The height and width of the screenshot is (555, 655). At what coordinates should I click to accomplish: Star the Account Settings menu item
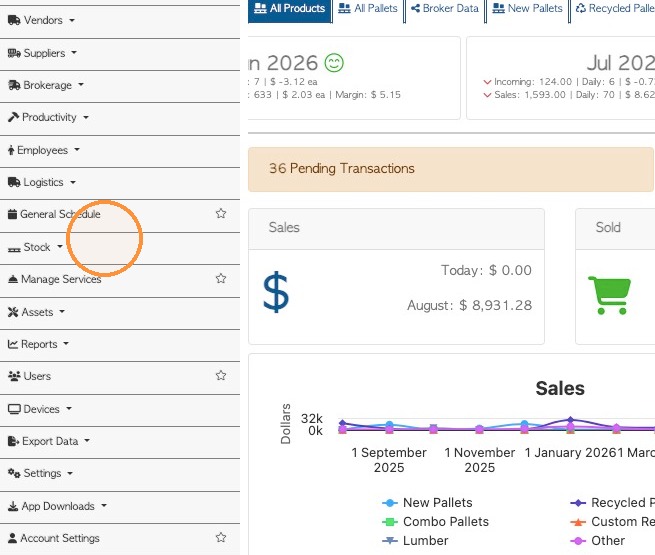(x=221, y=537)
